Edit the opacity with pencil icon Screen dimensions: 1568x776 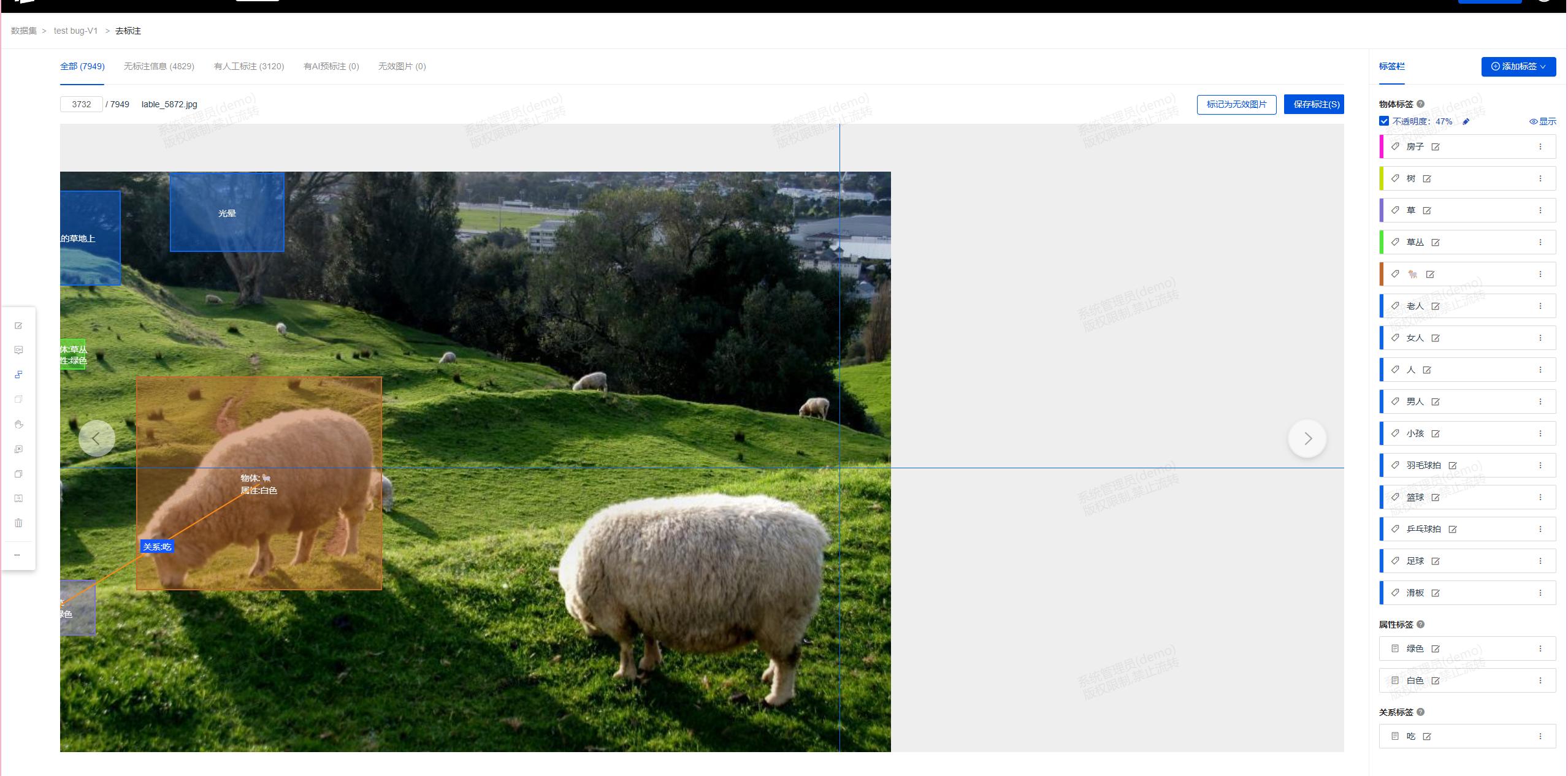point(1466,121)
